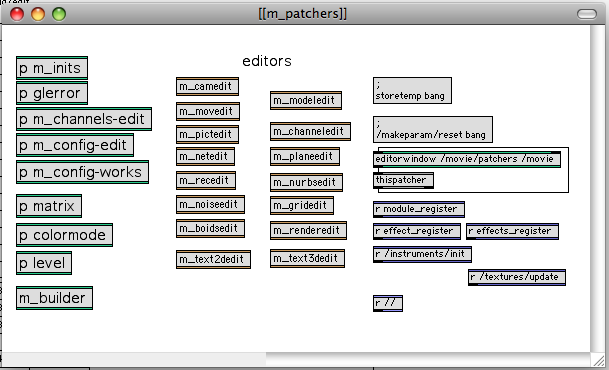
Task: Click the r /instruments/init object
Action: (x=422, y=254)
